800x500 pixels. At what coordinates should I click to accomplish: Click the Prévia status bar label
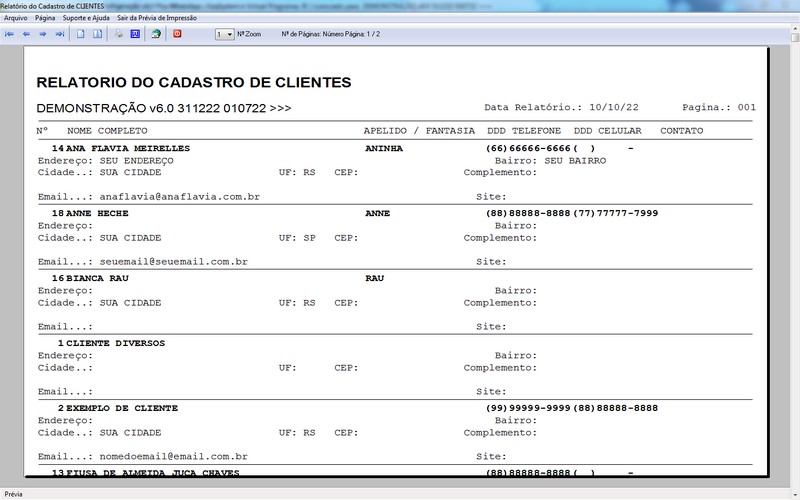[x=13, y=494]
